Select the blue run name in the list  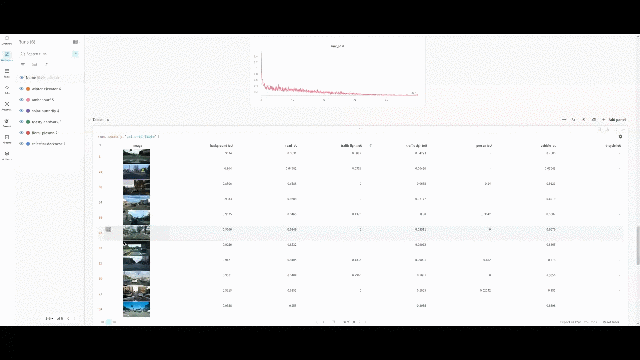tap(48, 144)
